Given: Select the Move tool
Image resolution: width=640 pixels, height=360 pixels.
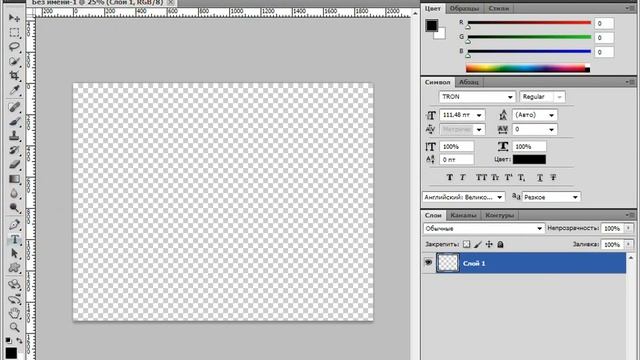Looking at the screenshot, I should pyautogui.click(x=14, y=18).
